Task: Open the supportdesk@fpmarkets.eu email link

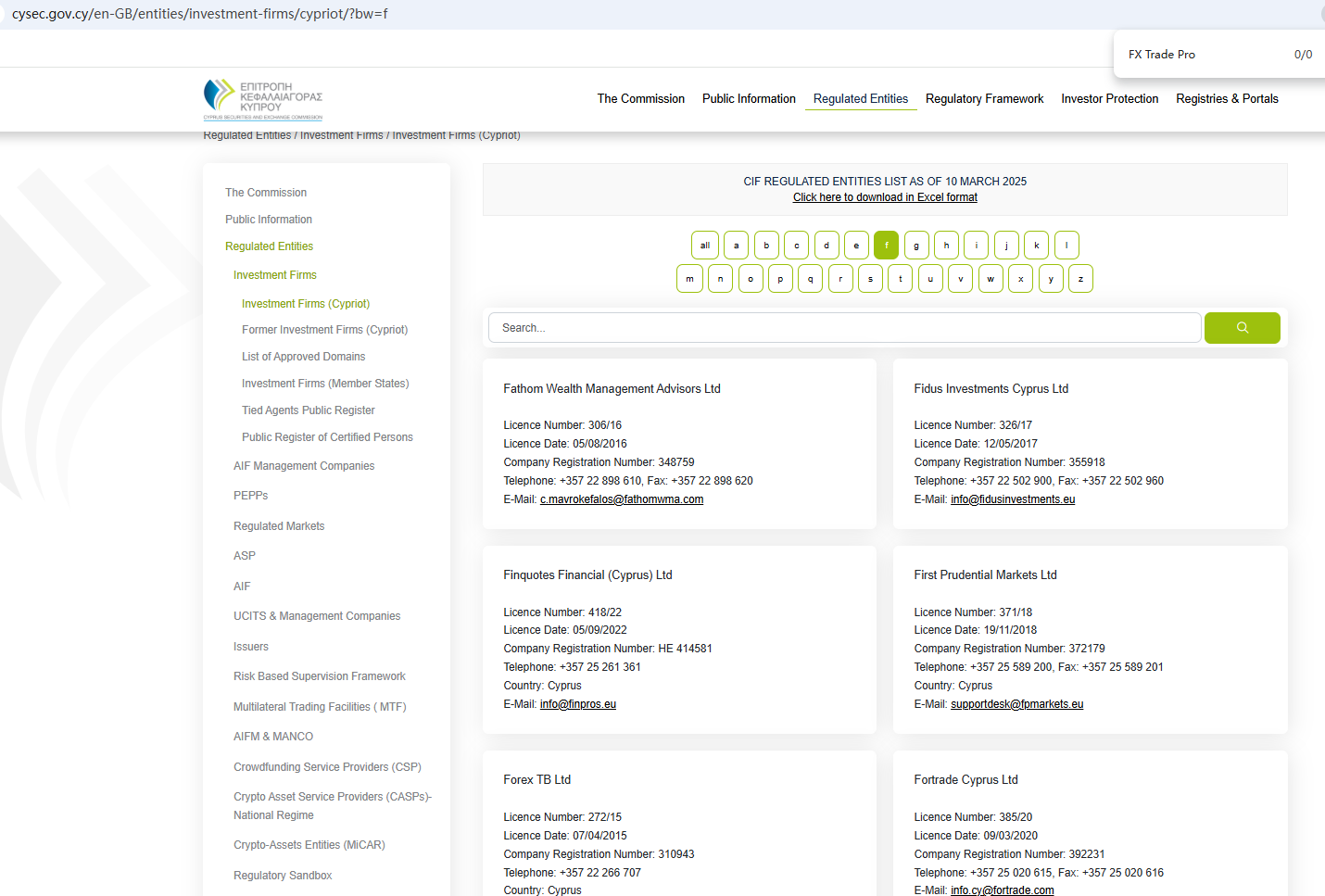Action: coord(1016,704)
